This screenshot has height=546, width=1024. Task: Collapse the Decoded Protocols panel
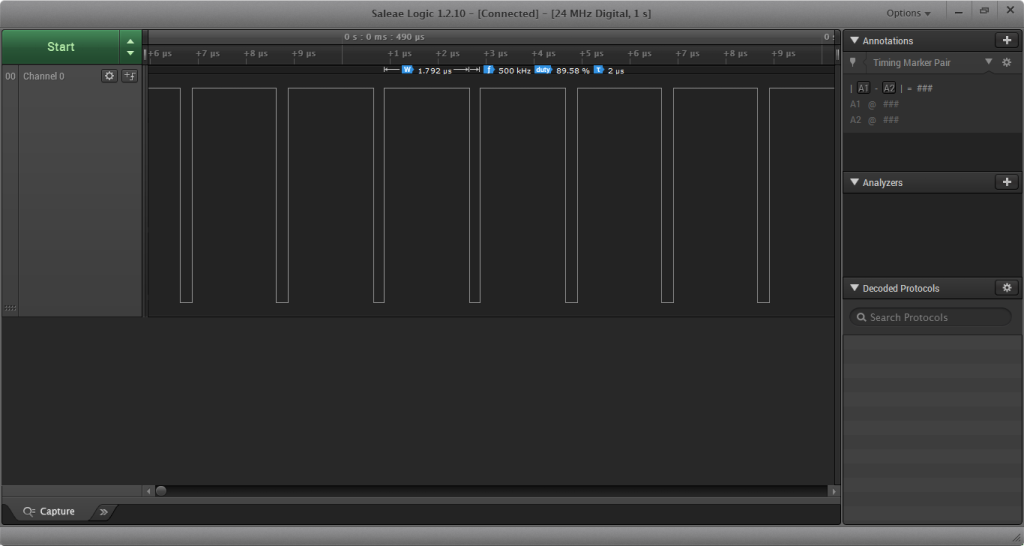(x=854, y=288)
